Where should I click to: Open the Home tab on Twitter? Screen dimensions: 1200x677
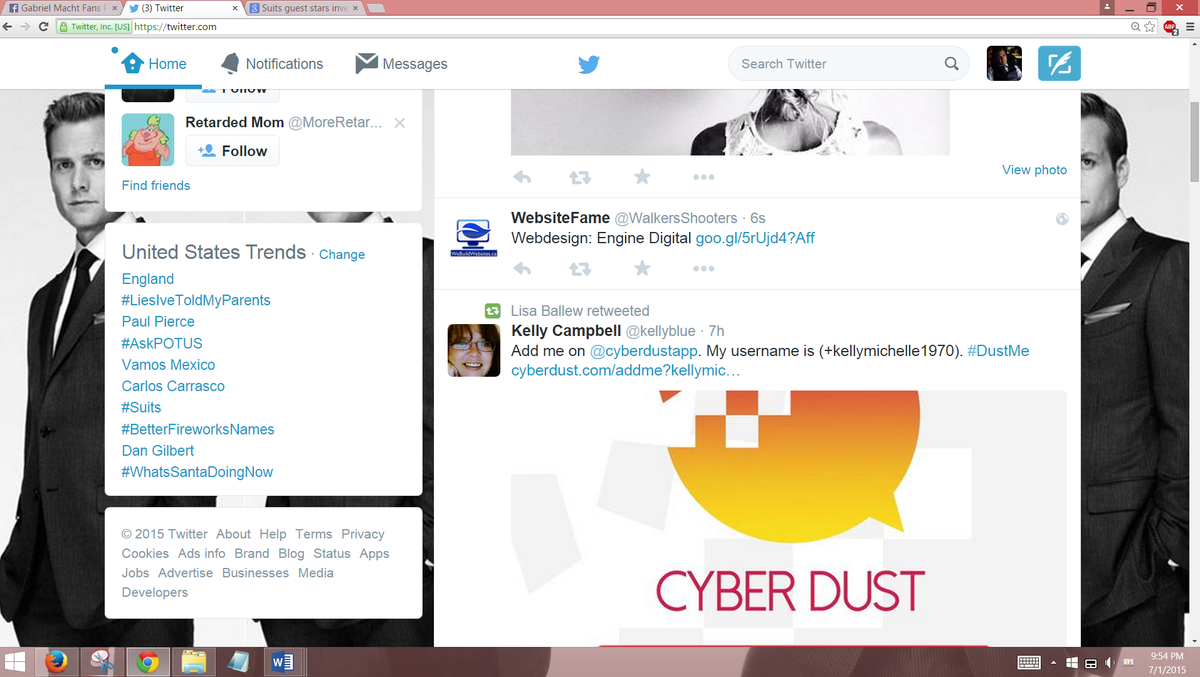pos(154,63)
